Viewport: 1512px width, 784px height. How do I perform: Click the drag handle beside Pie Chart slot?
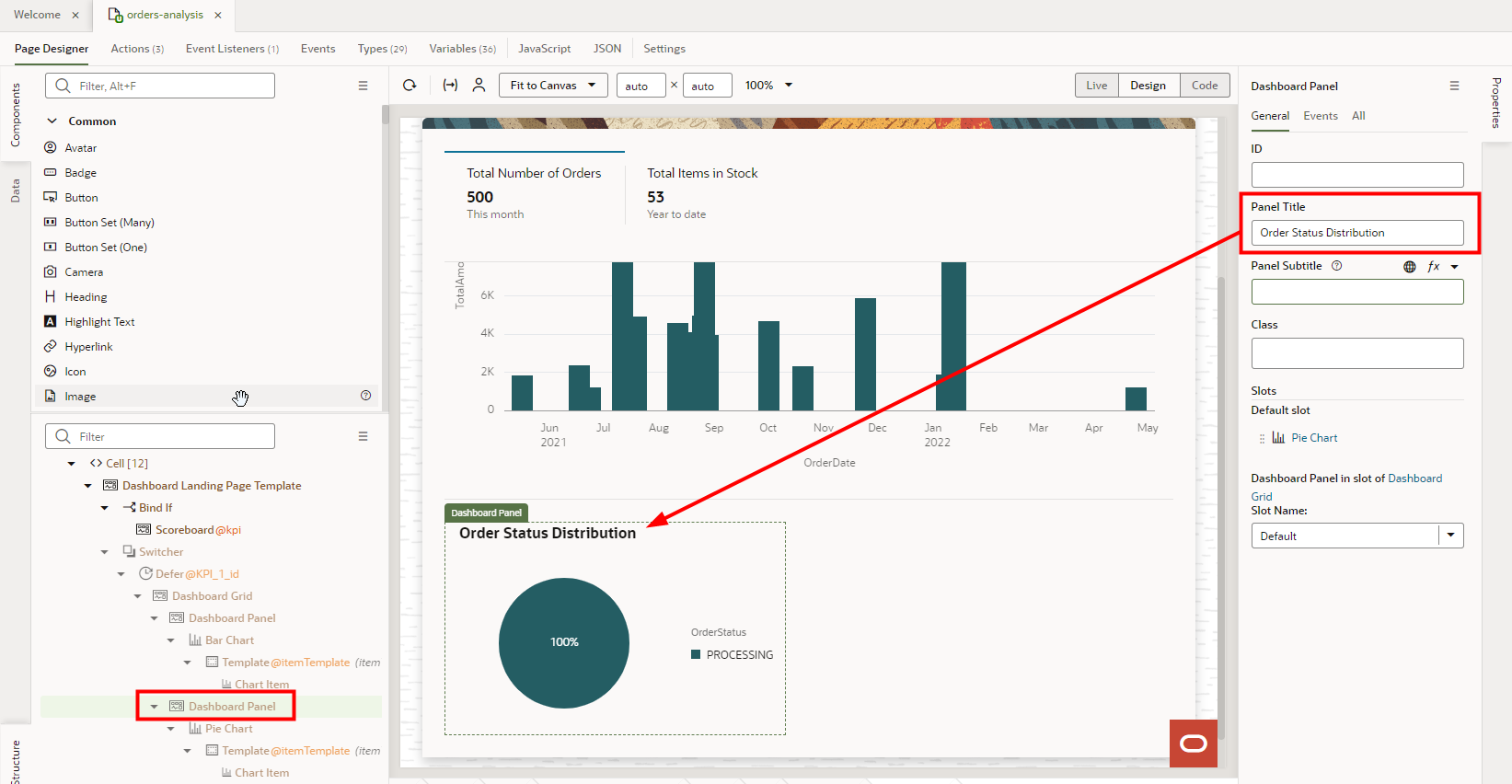coord(1262,438)
